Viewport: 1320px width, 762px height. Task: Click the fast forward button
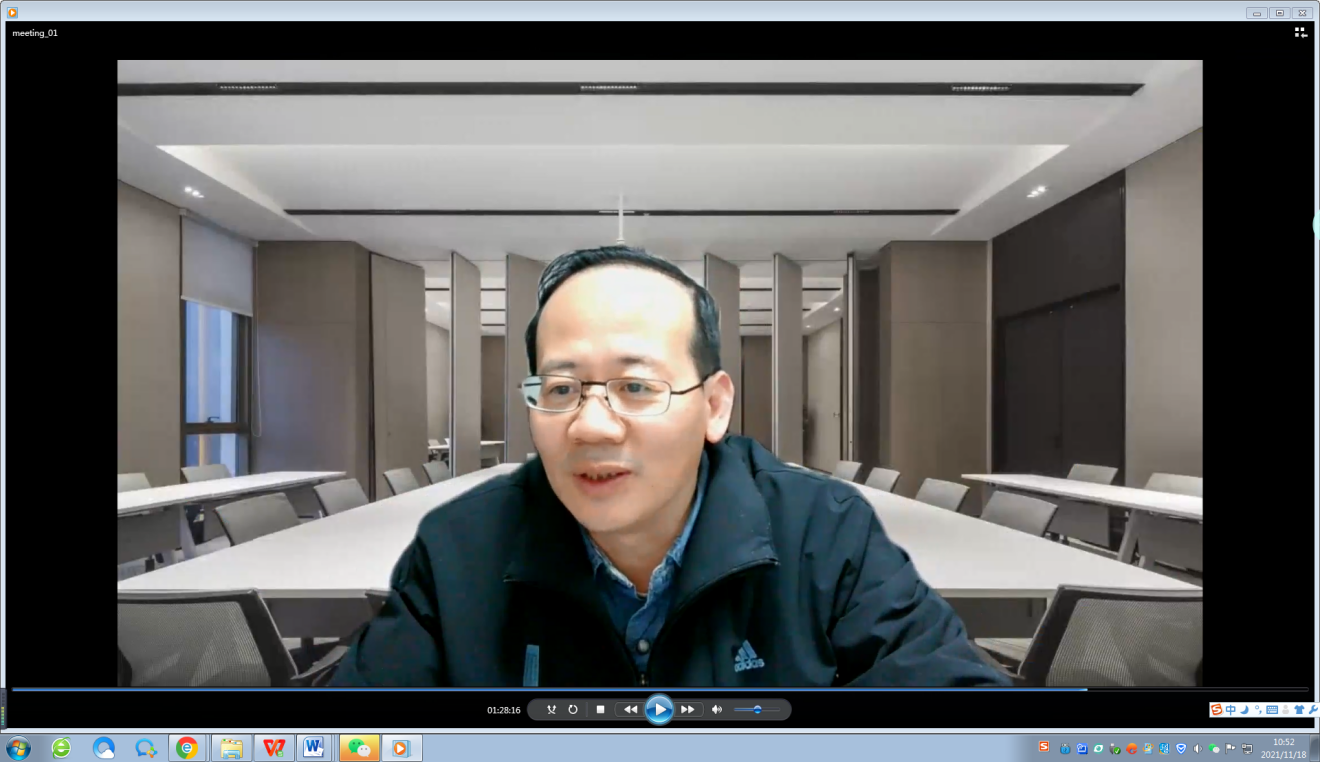[688, 709]
